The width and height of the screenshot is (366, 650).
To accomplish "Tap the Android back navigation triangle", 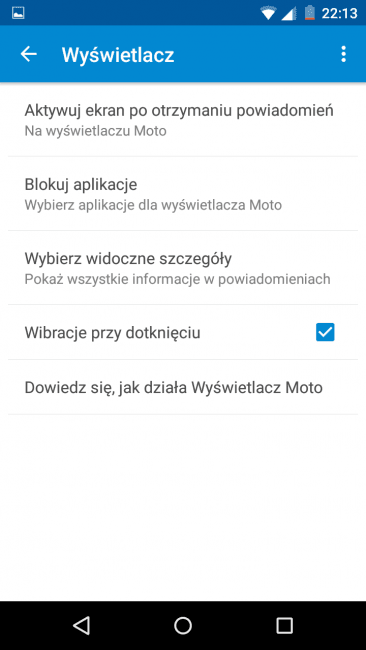I will tap(81, 625).
